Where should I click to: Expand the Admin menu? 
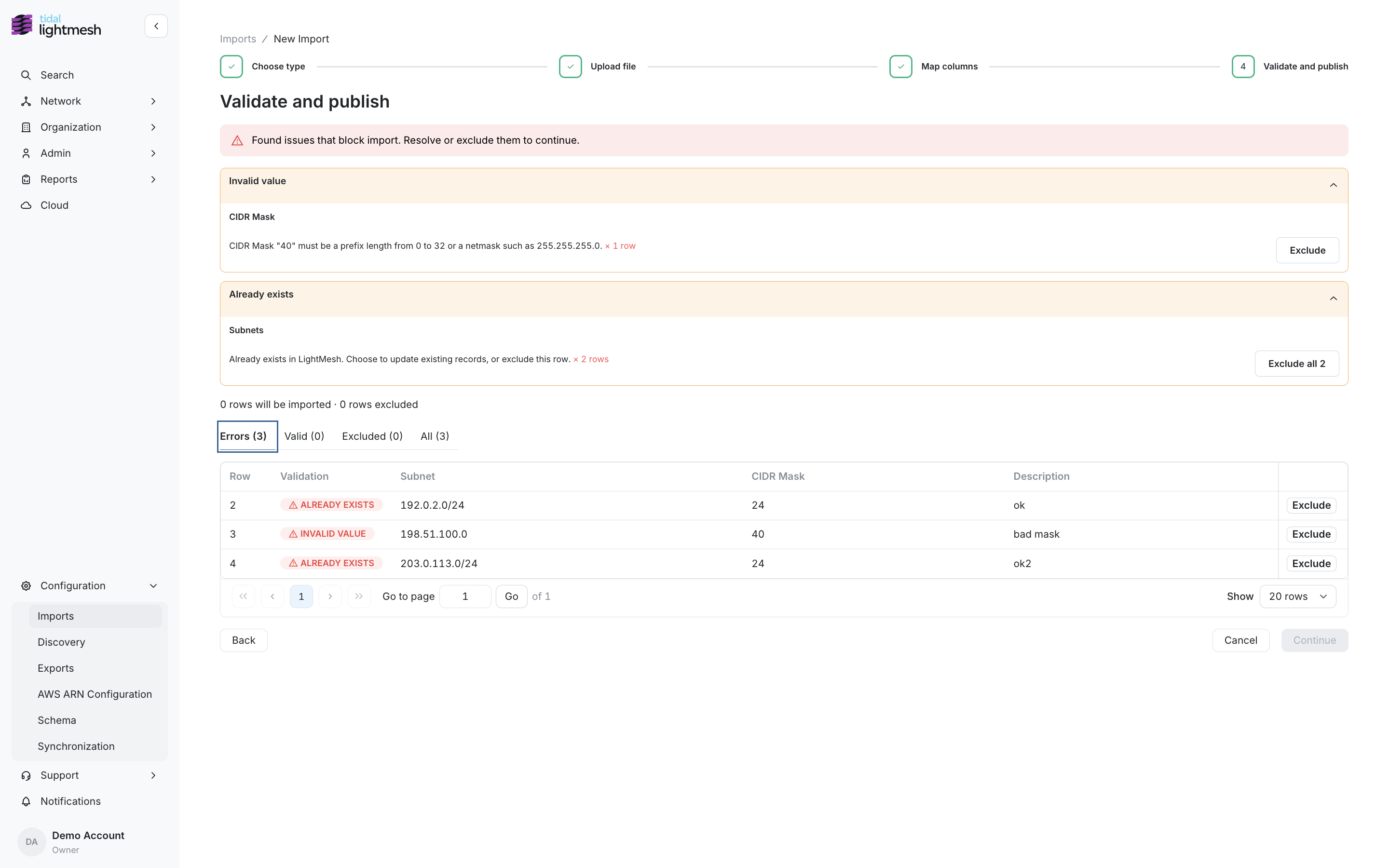click(x=89, y=153)
